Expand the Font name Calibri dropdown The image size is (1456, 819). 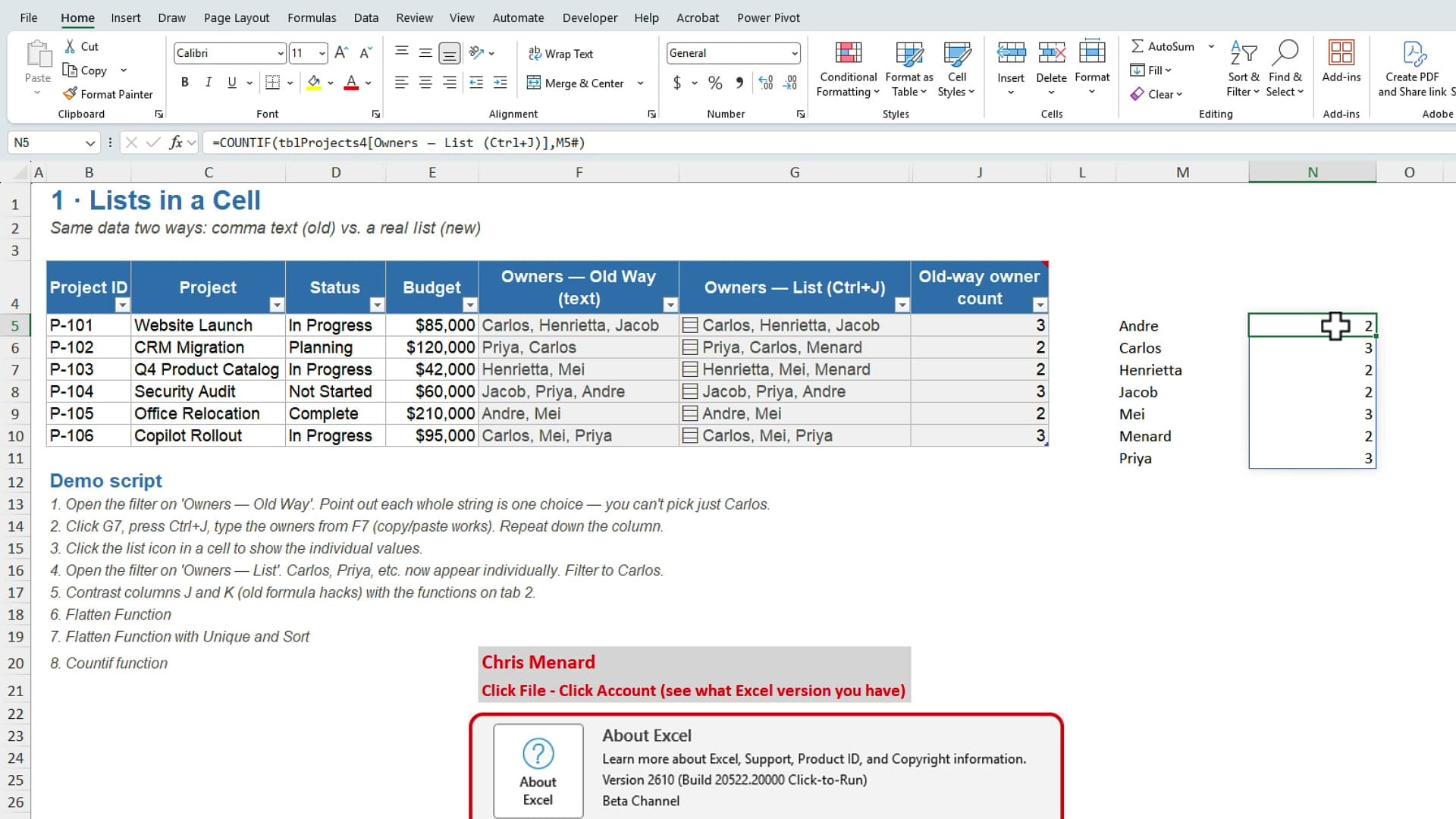pyautogui.click(x=280, y=53)
